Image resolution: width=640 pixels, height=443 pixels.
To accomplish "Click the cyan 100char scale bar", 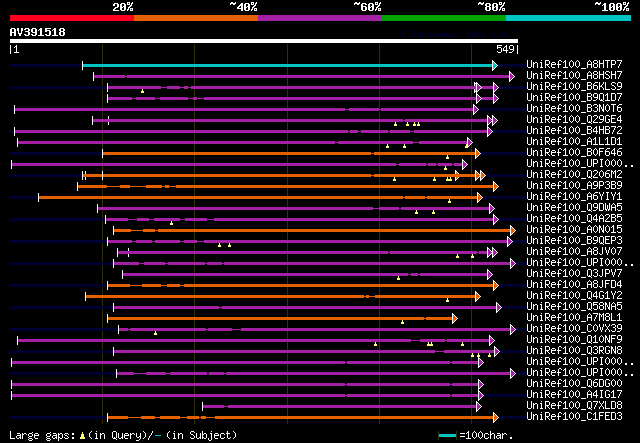I will point(448,436).
